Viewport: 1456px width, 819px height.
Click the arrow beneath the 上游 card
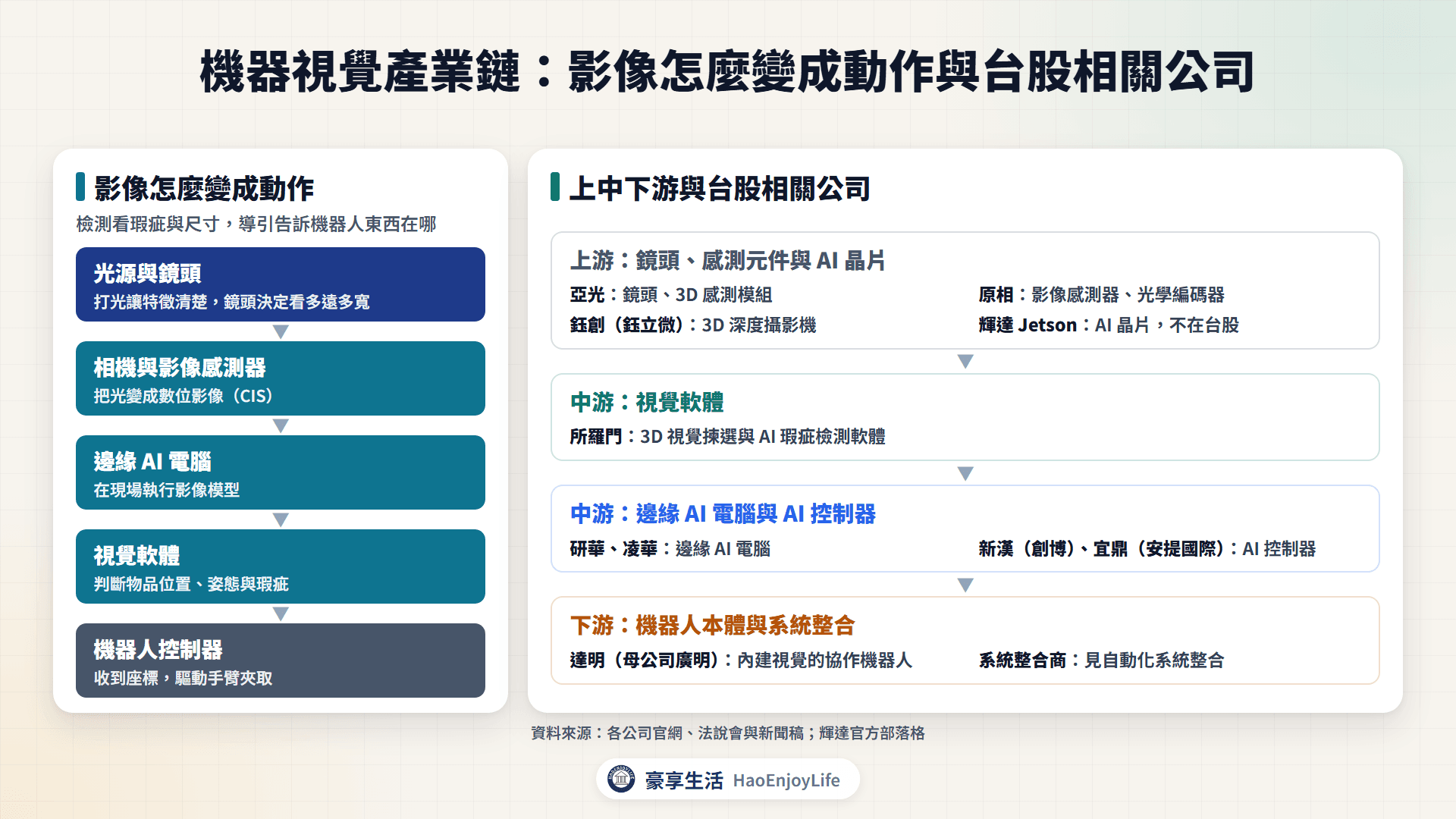click(x=965, y=362)
